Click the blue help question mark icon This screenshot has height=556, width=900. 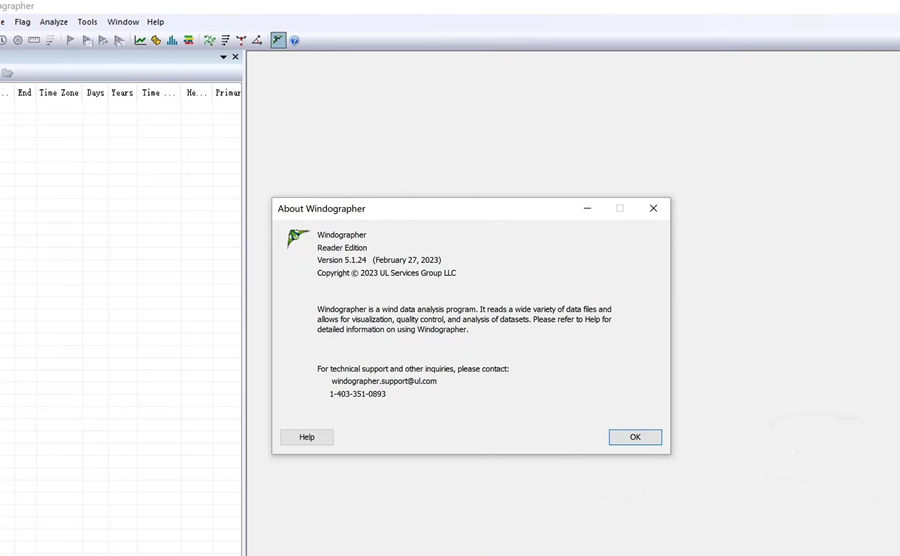point(294,41)
